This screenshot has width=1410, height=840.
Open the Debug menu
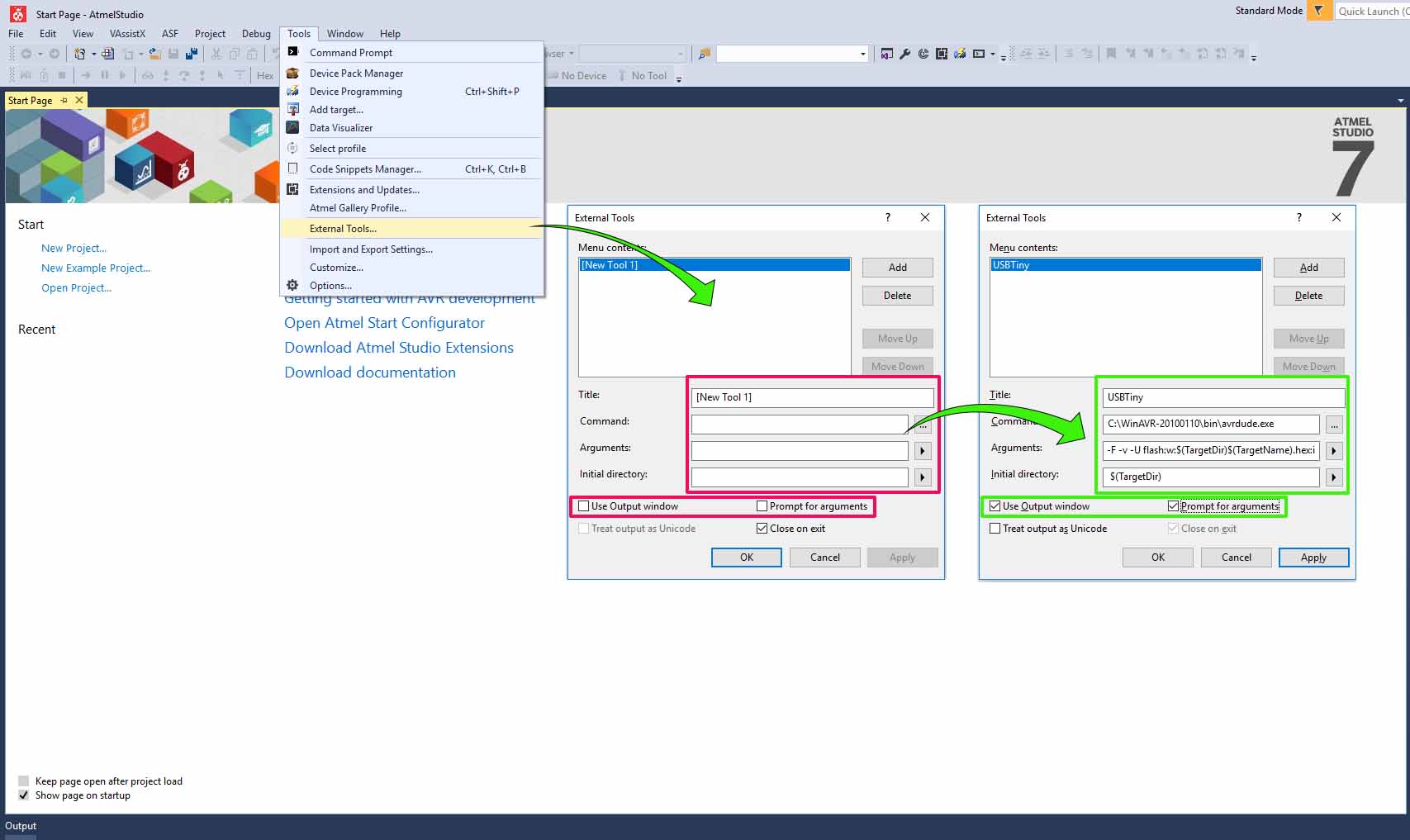point(256,34)
